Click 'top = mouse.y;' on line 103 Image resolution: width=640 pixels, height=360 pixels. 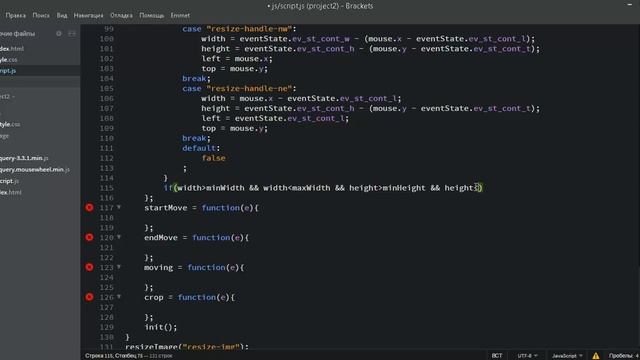(234, 69)
